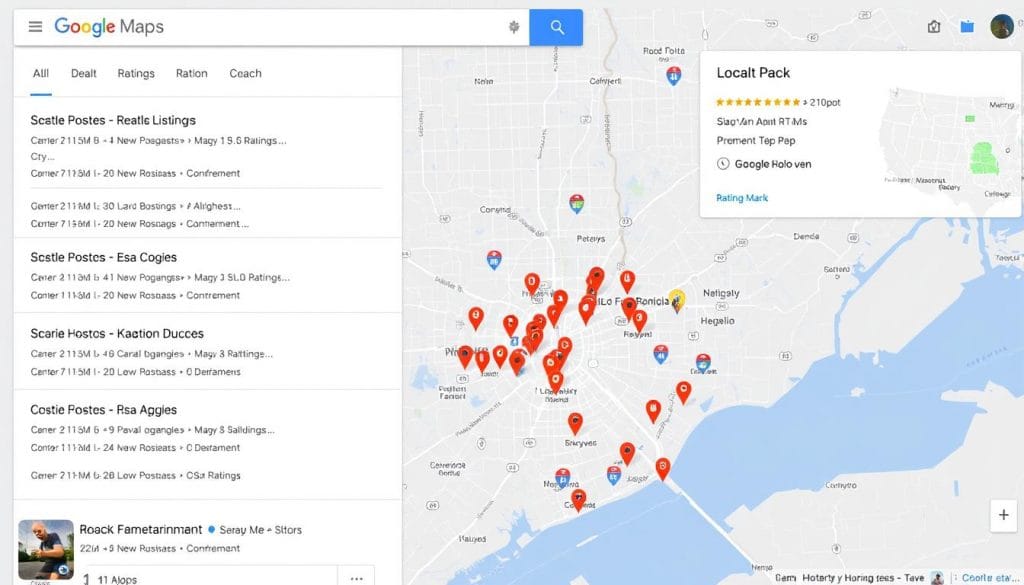This screenshot has height=585, width=1024.
Task: Open the Ratings tab
Action: coord(136,73)
